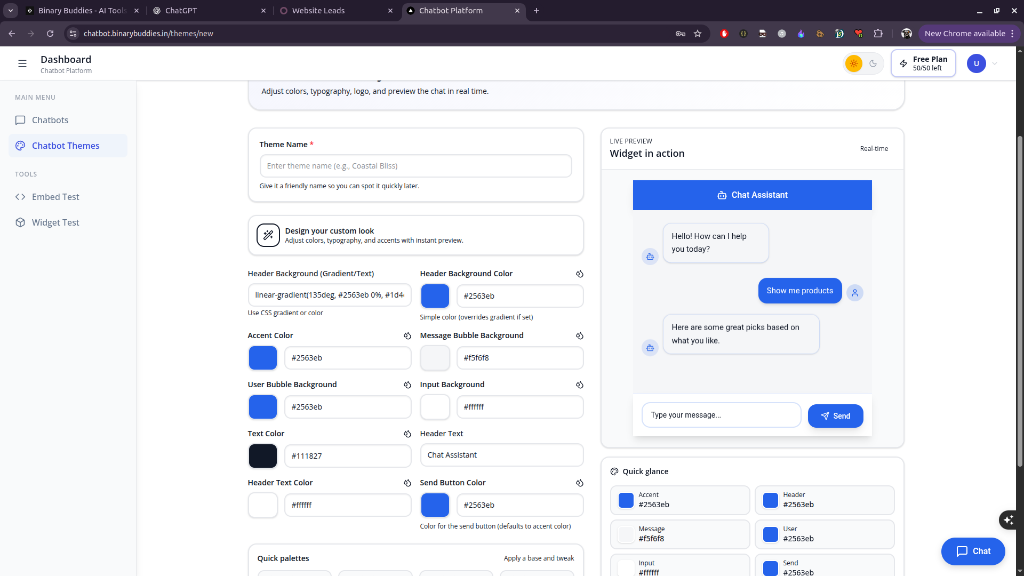Open the Chrome extensions puzzle icon

tap(878, 33)
